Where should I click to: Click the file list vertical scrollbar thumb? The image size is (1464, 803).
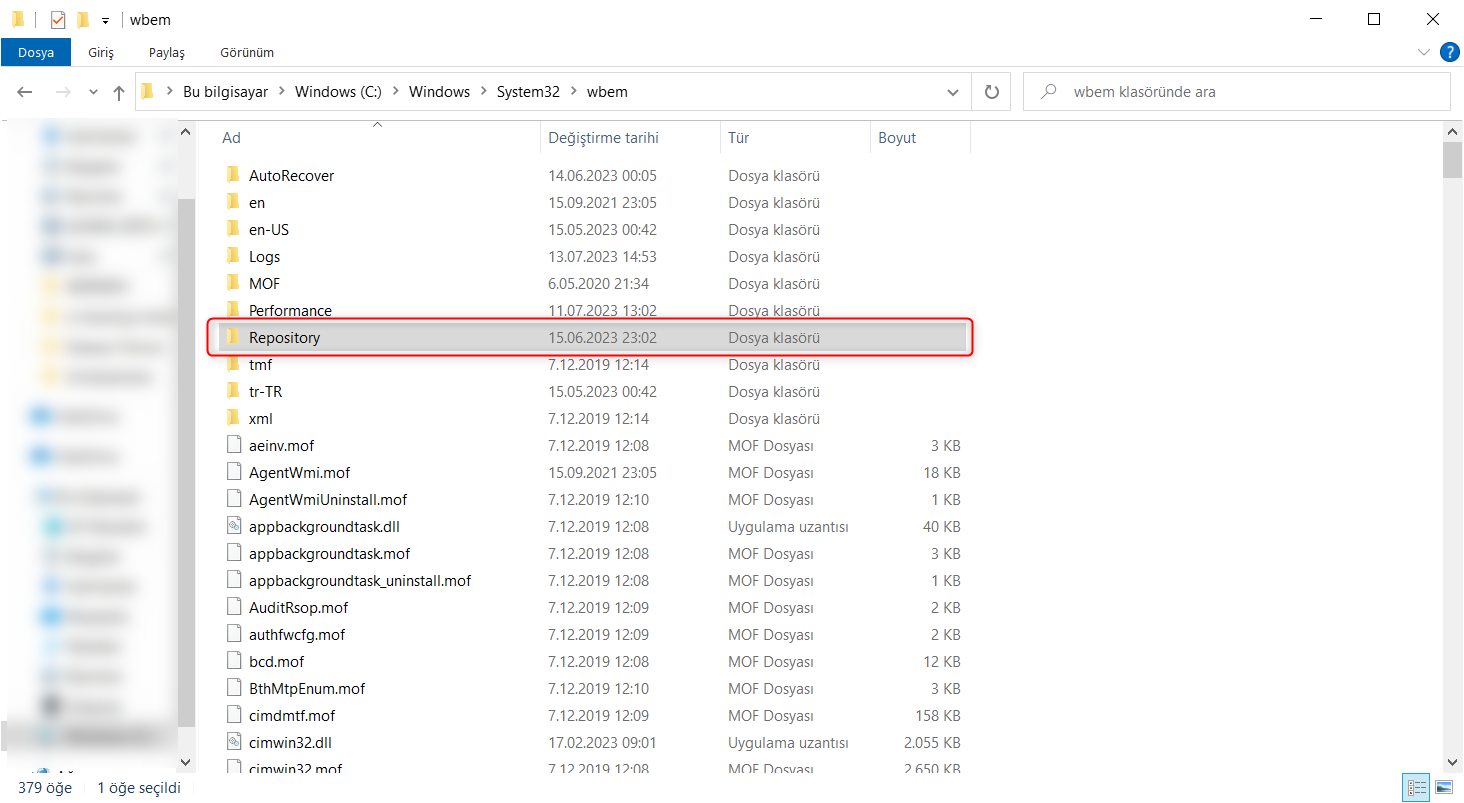tap(1453, 159)
